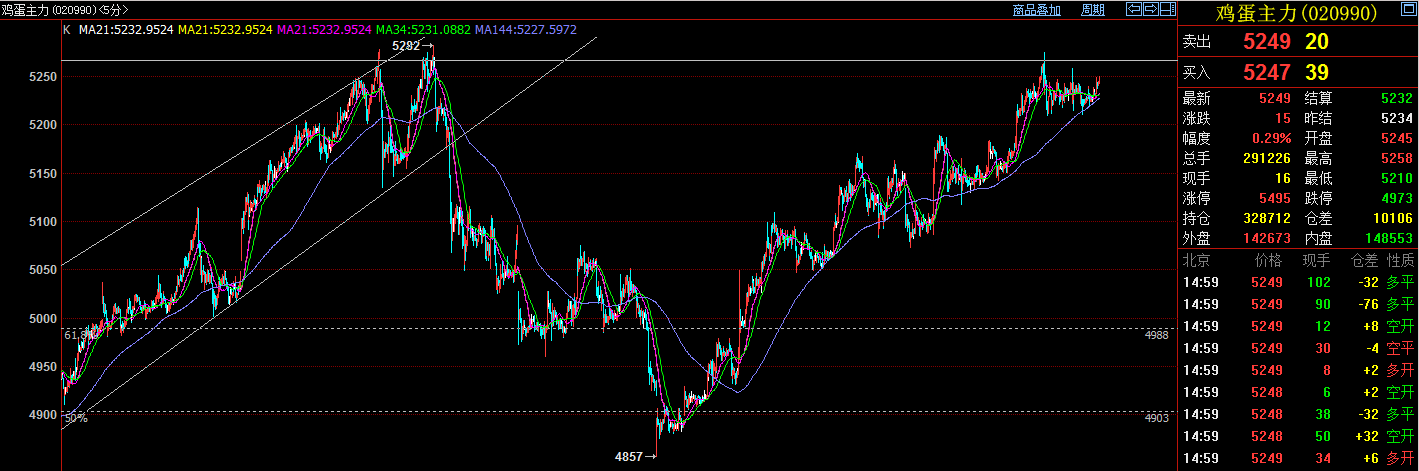Select the blue MA144 indicator label
Image resolution: width=1419 pixels, height=471 pixels.
click(x=526, y=30)
